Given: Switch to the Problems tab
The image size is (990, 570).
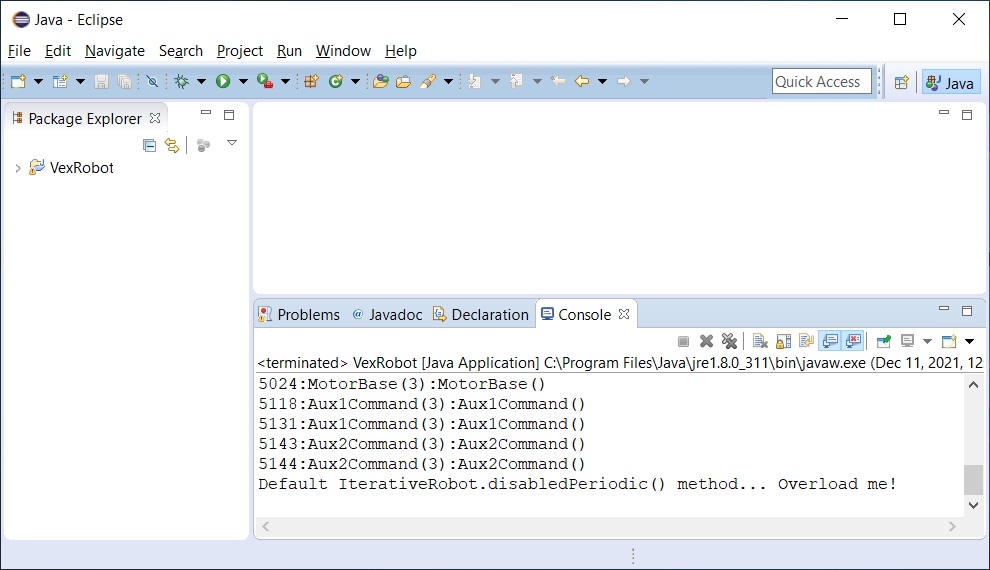Looking at the screenshot, I should tap(299, 314).
